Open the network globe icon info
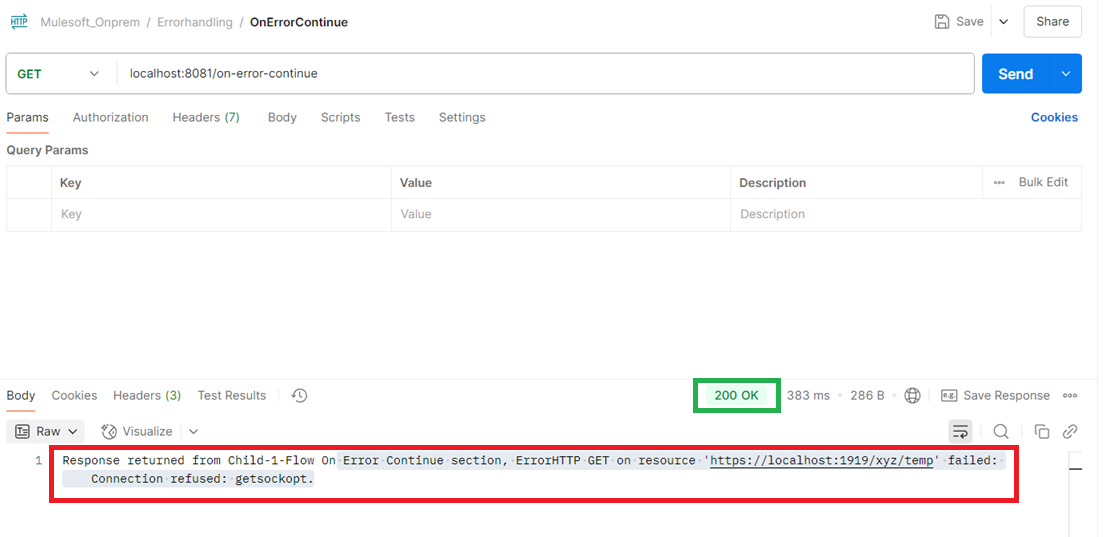 [912, 396]
